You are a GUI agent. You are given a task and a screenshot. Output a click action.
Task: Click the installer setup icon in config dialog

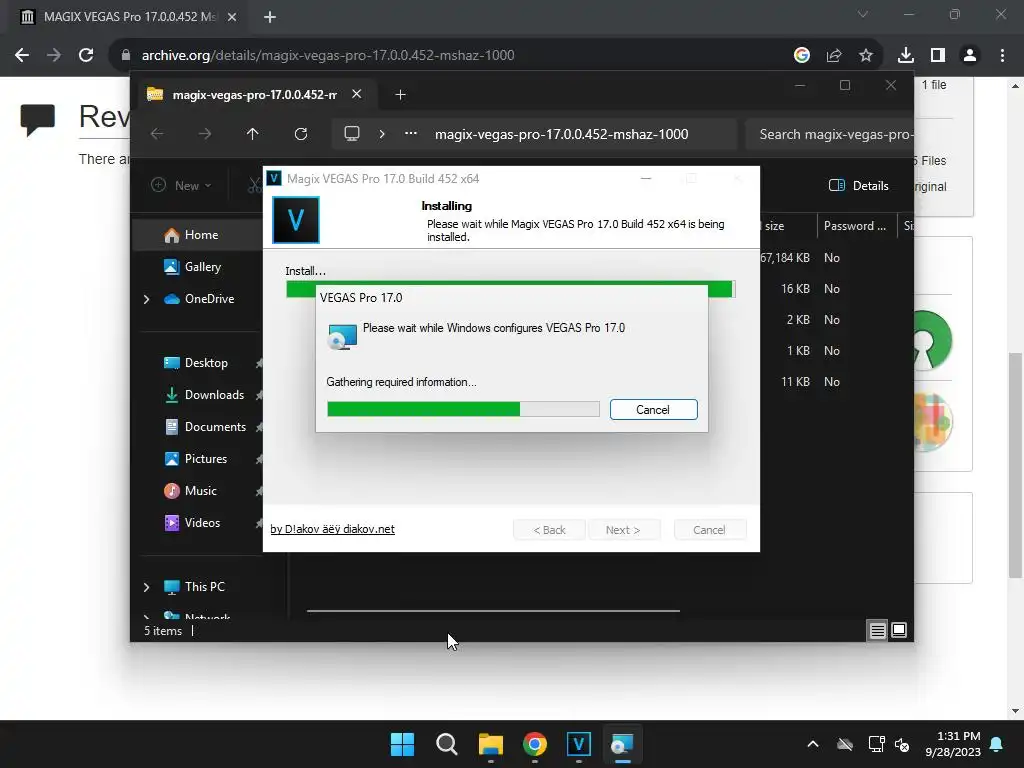tap(342, 336)
